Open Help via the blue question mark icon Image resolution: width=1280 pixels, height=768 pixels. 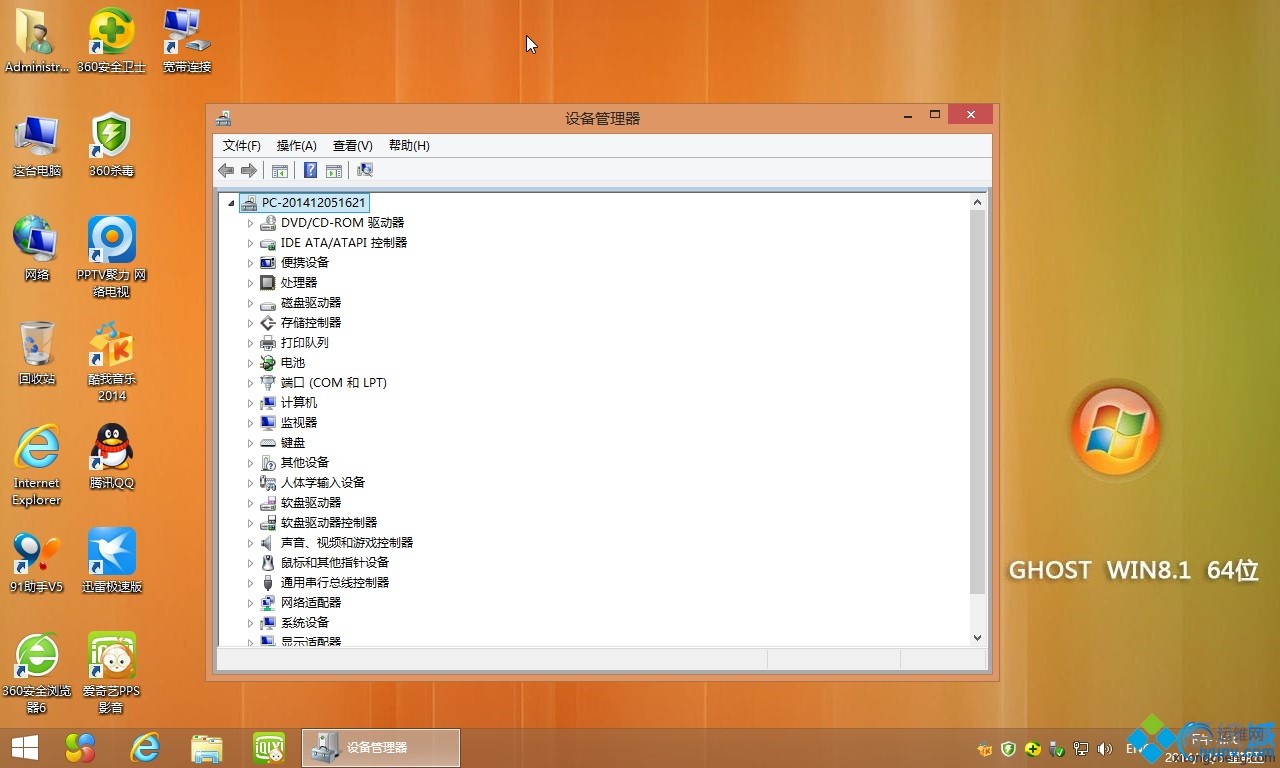click(x=311, y=171)
